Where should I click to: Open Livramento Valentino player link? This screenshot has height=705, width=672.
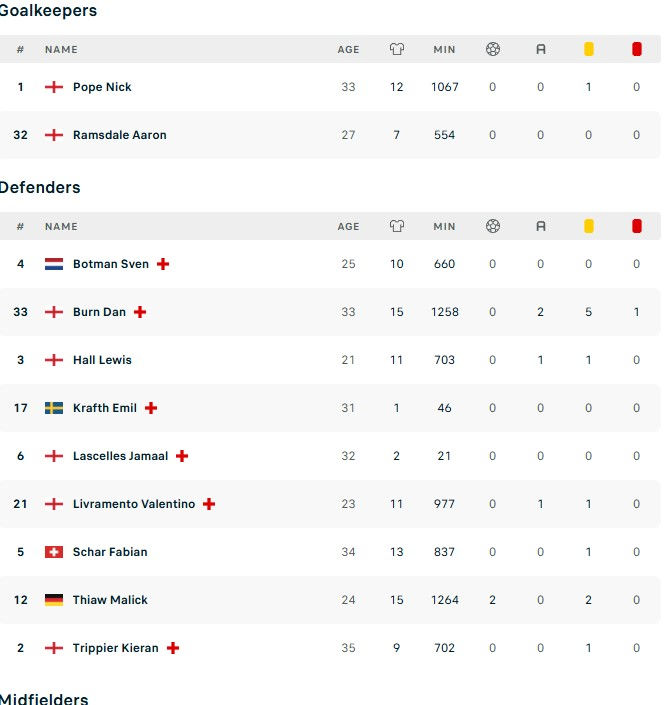(x=134, y=504)
